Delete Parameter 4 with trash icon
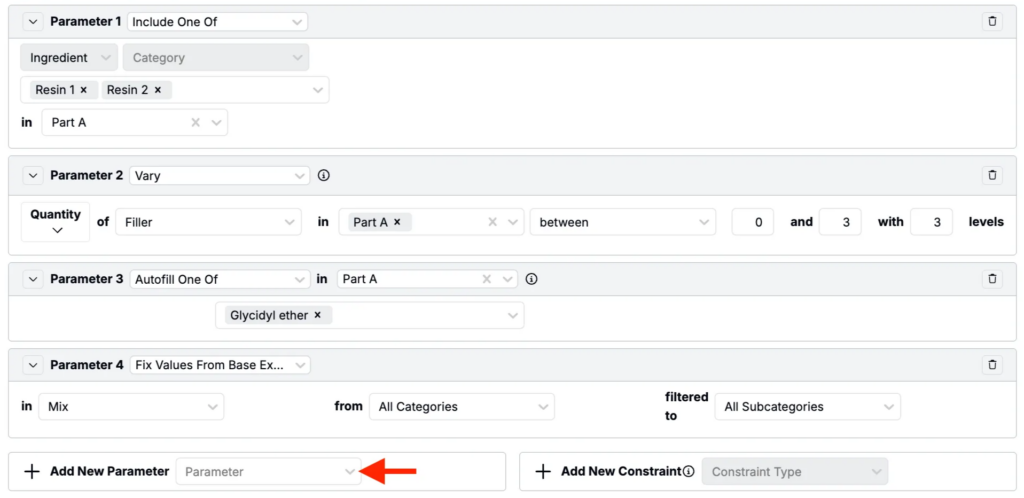1024x498 pixels. click(991, 365)
